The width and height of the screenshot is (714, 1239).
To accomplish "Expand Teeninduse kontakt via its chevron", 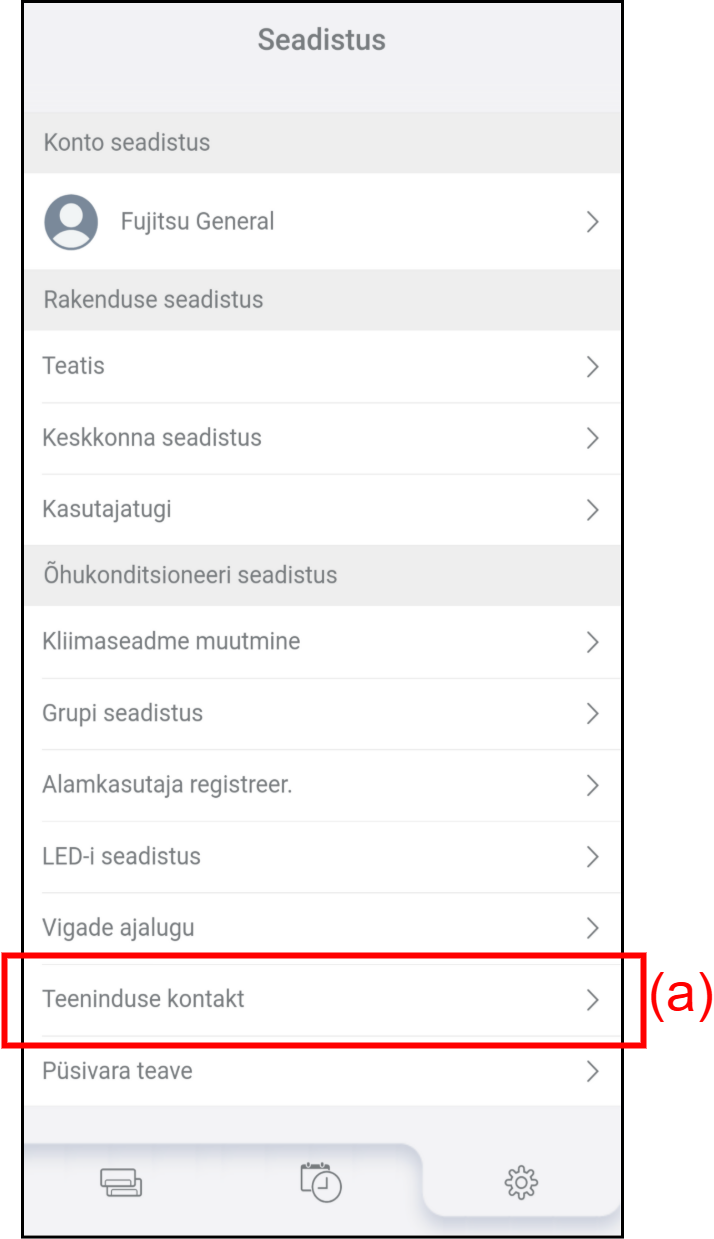I will click(x=592, y=999).
